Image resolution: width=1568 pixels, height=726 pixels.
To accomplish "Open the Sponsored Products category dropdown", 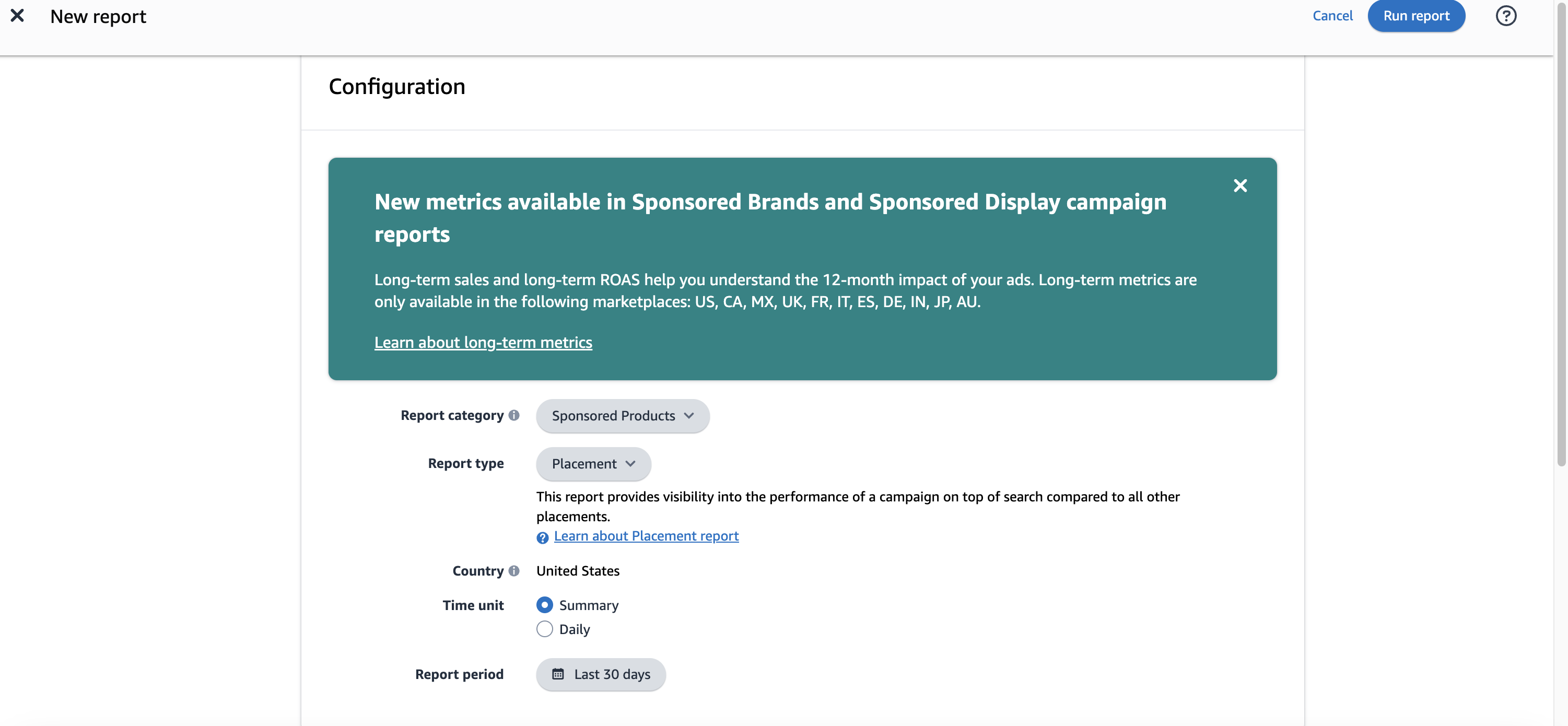I will pos(622,416).
